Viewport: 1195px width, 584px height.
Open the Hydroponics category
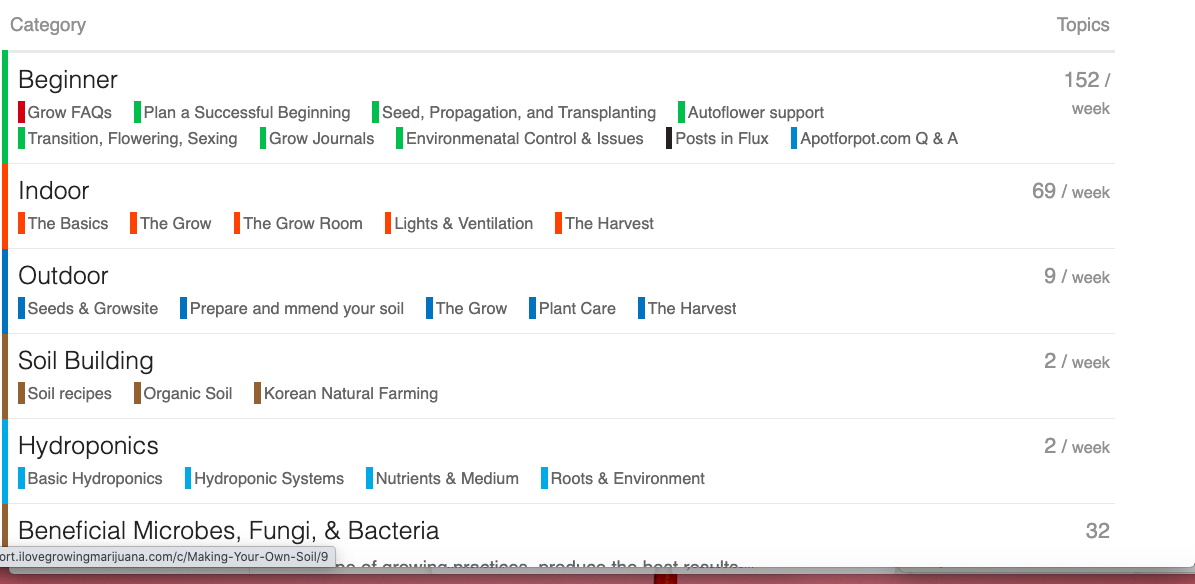pyautogui.click(x=88, y=446)
